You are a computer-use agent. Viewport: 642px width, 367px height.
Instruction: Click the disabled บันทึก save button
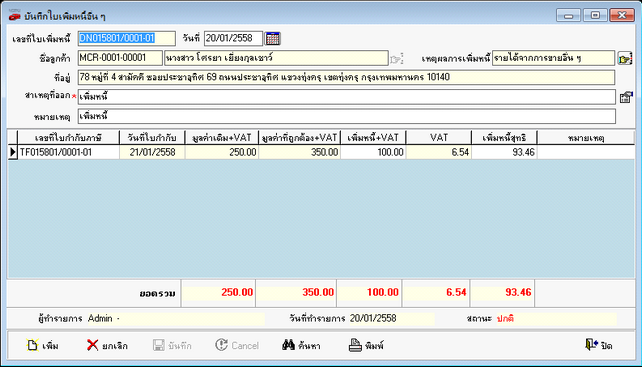point(172,346)
